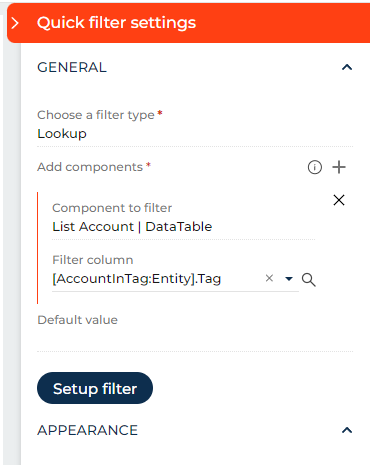The width and height of the screenshot is (370, 465).
Task: Add a new component with plus icon
Action: tap(339, 167)
